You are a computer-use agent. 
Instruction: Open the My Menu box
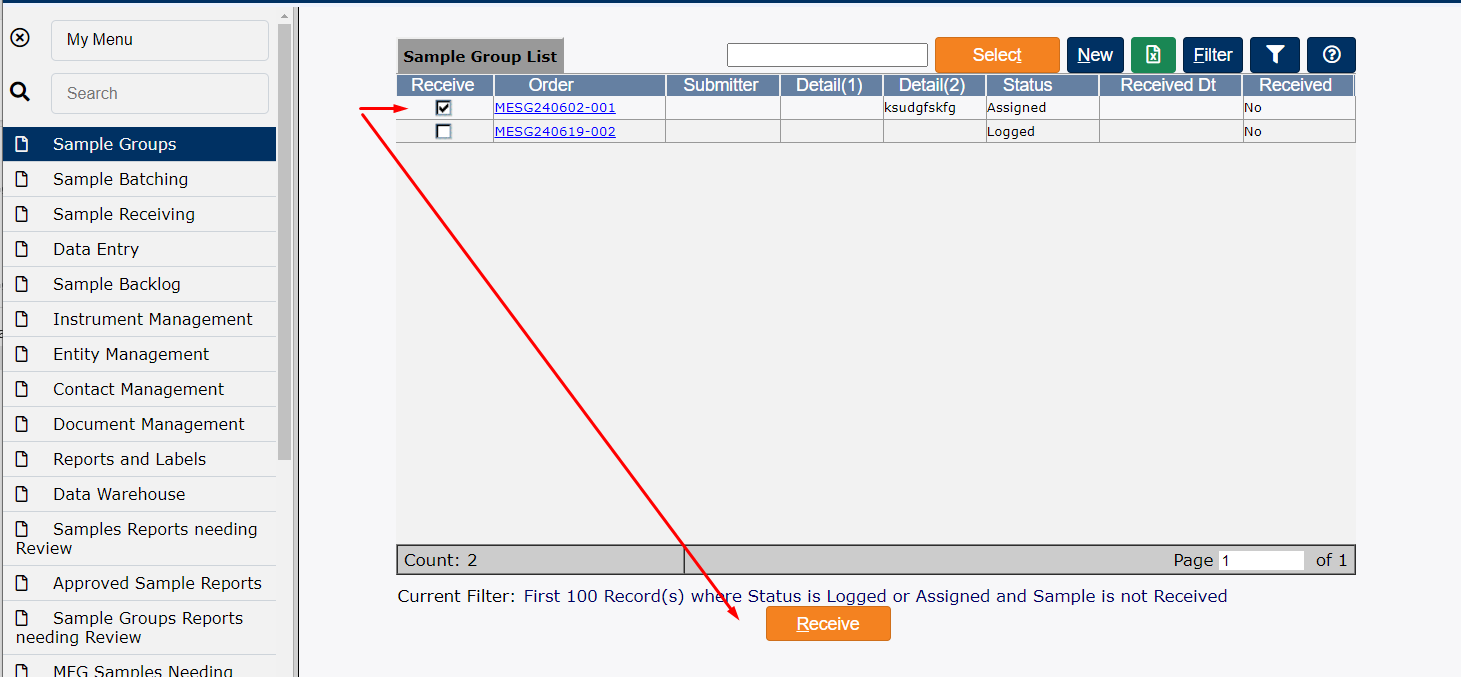point(159,40)
